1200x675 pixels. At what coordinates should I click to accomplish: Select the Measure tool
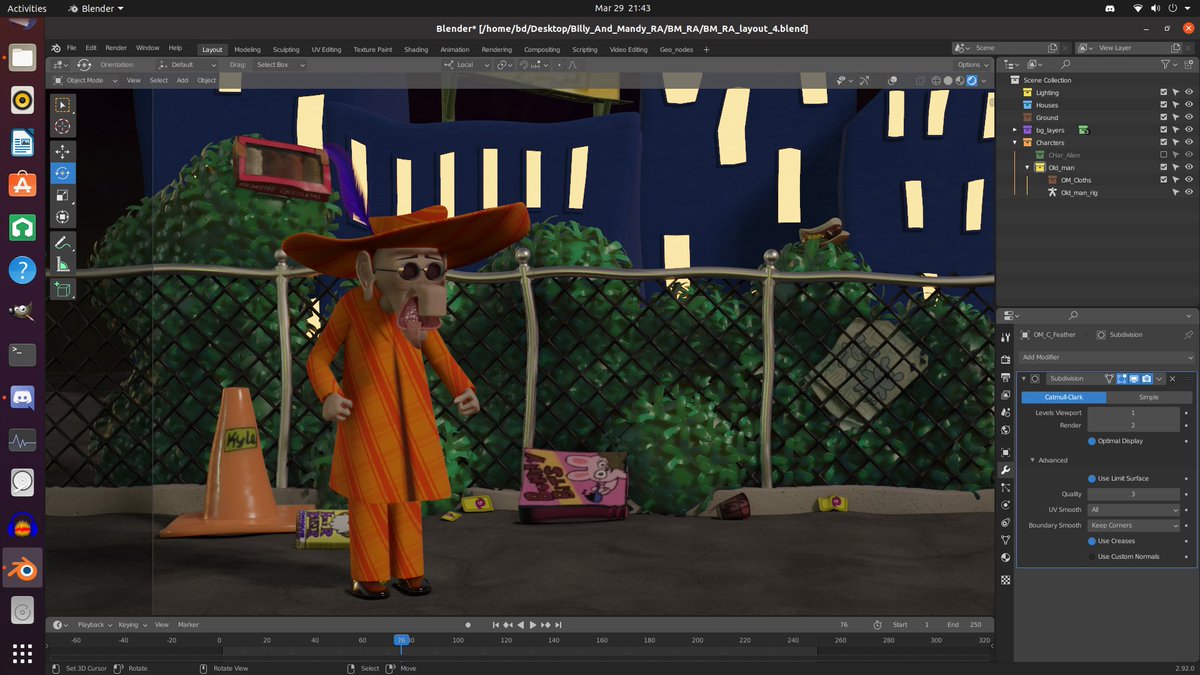(62, 264)
